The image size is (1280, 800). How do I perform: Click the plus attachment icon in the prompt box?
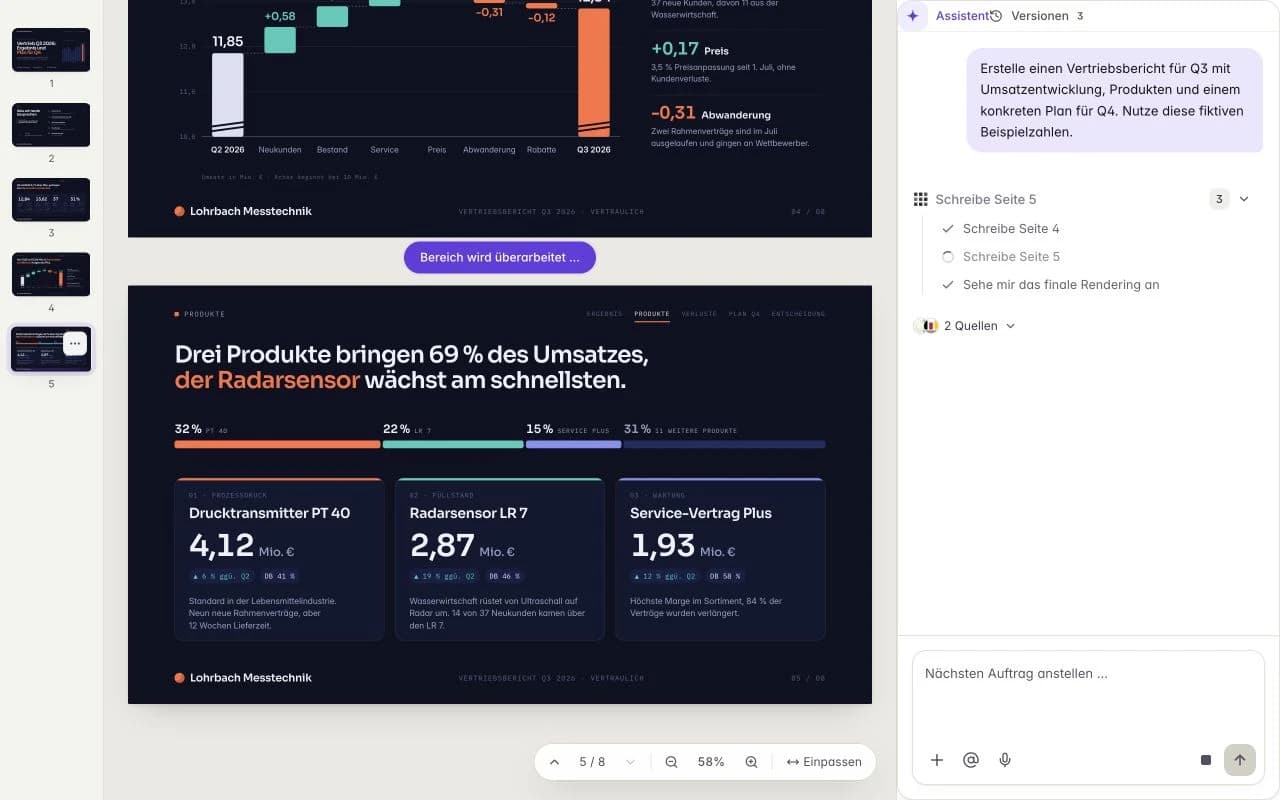point(937,760)
